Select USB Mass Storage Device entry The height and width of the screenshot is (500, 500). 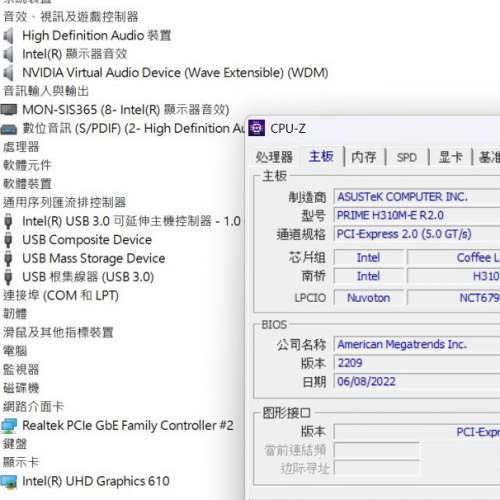(94, 259)
